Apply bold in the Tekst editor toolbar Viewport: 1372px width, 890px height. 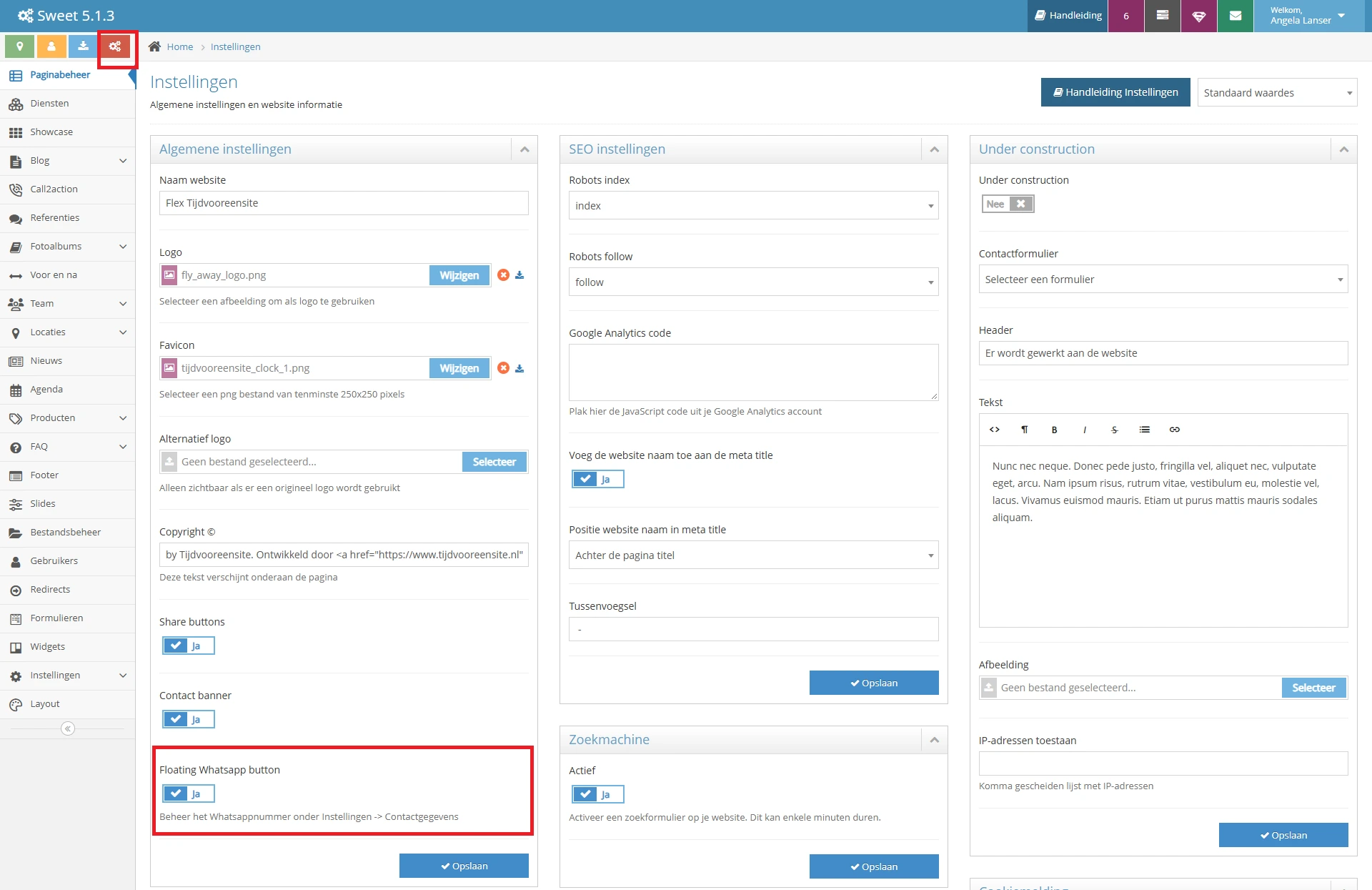point(1054,430)
